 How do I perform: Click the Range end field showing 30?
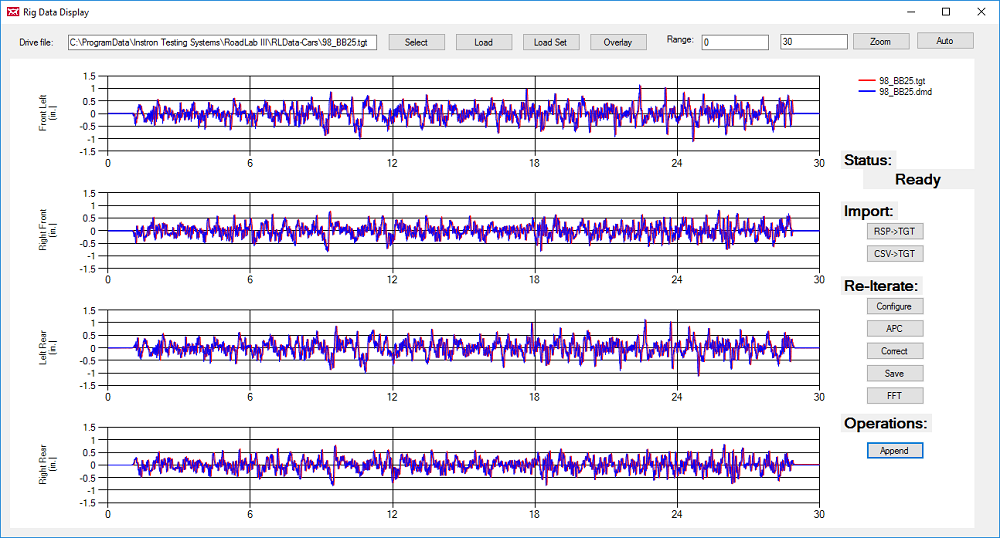813,42
